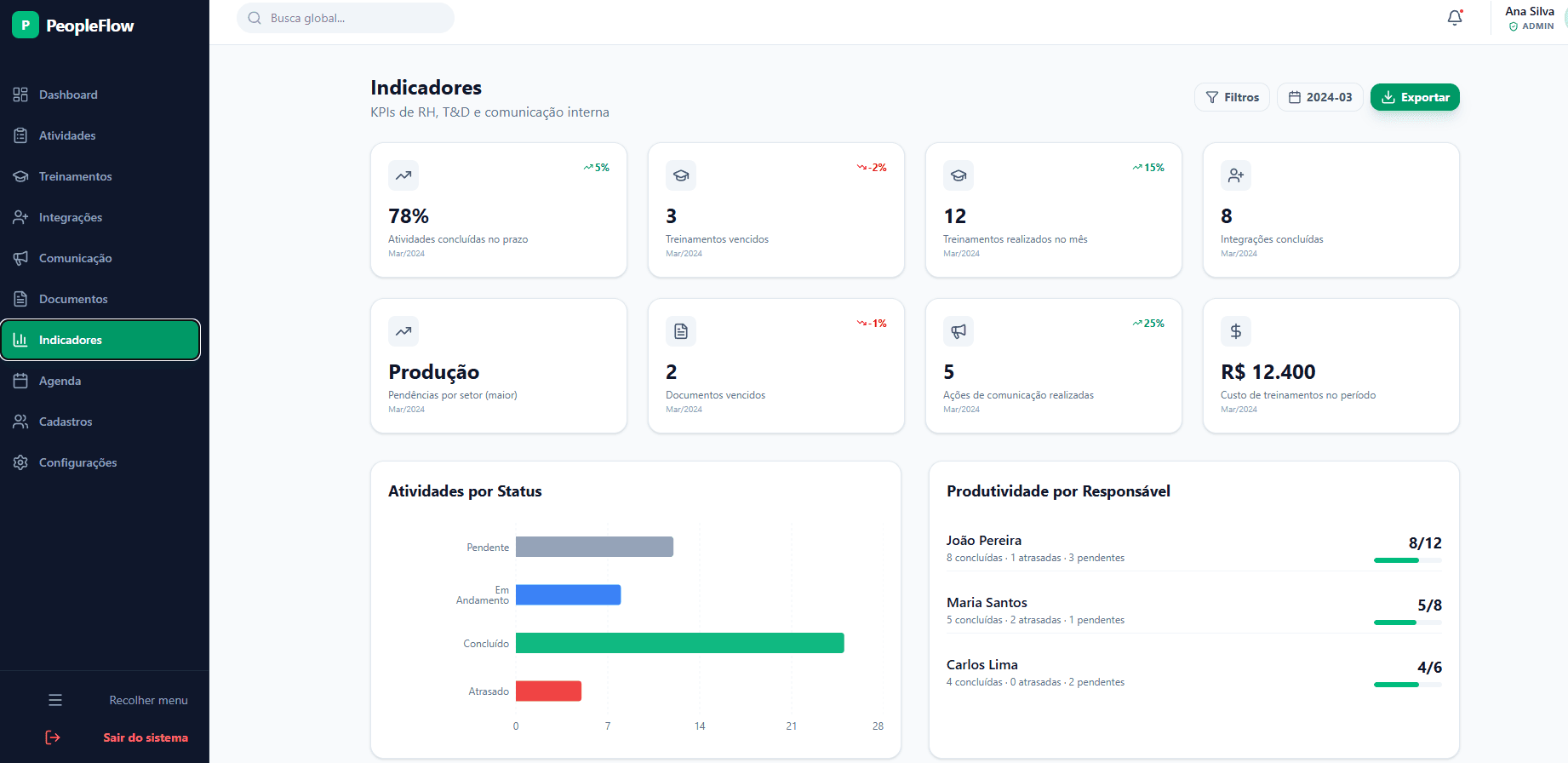
Task: Open the Configurações menu item
Action: tap(100, 462)
